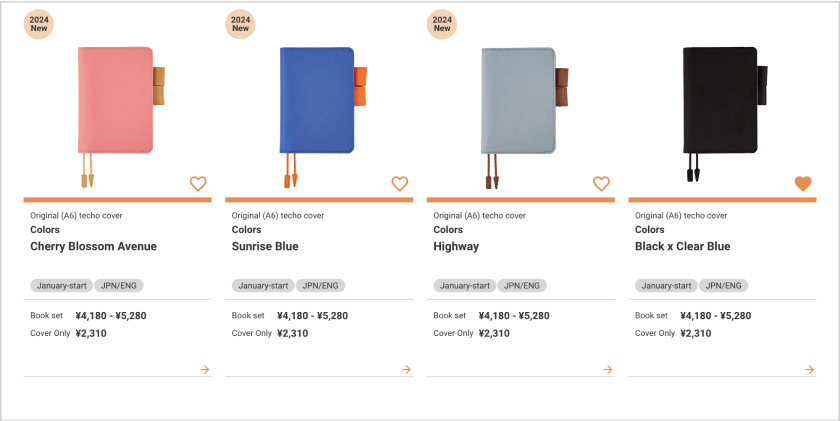Screen dimensions: 840x421
Task: Open the Highway product title
Action: coord(456,246)
